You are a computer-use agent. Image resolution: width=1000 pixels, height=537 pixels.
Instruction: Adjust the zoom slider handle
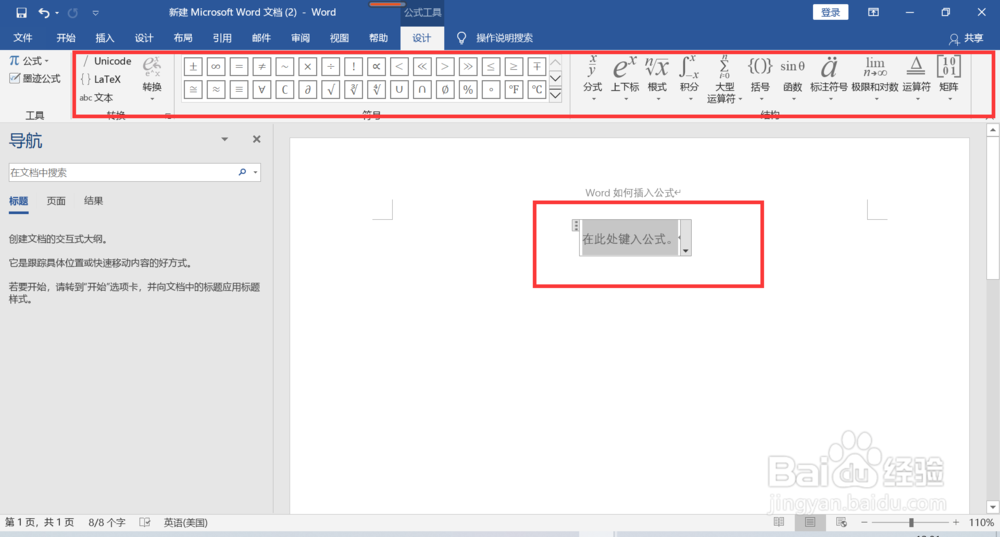[911, 522]
